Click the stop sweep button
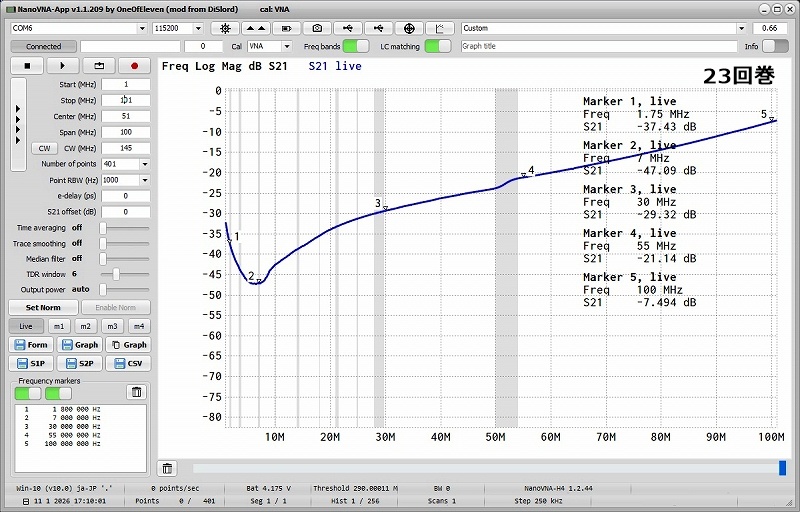Screen dimensions: 800x512 (27, 66)
